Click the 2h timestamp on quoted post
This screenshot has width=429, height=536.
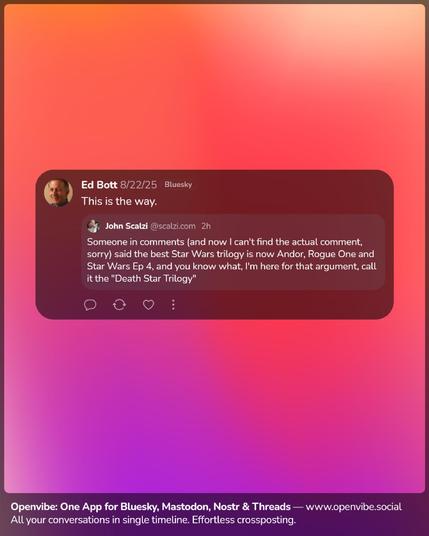tap(206, 226)
